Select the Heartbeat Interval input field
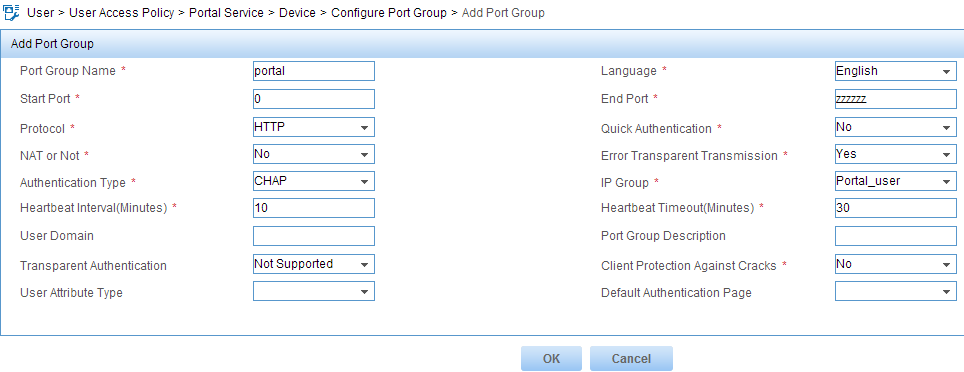Image resolution: width=964 pixels, height=372 pixels. click(x=314, y=208)
